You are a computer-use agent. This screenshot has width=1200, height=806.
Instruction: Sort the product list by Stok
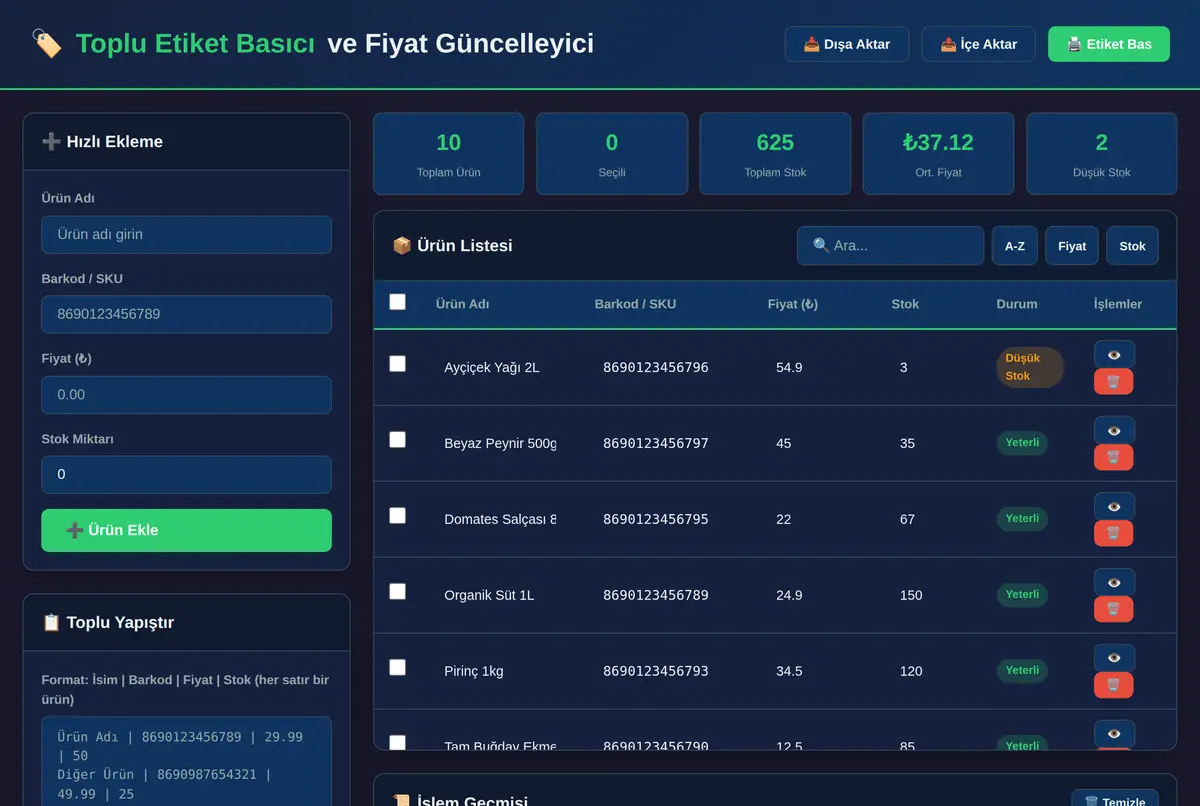1132,246
